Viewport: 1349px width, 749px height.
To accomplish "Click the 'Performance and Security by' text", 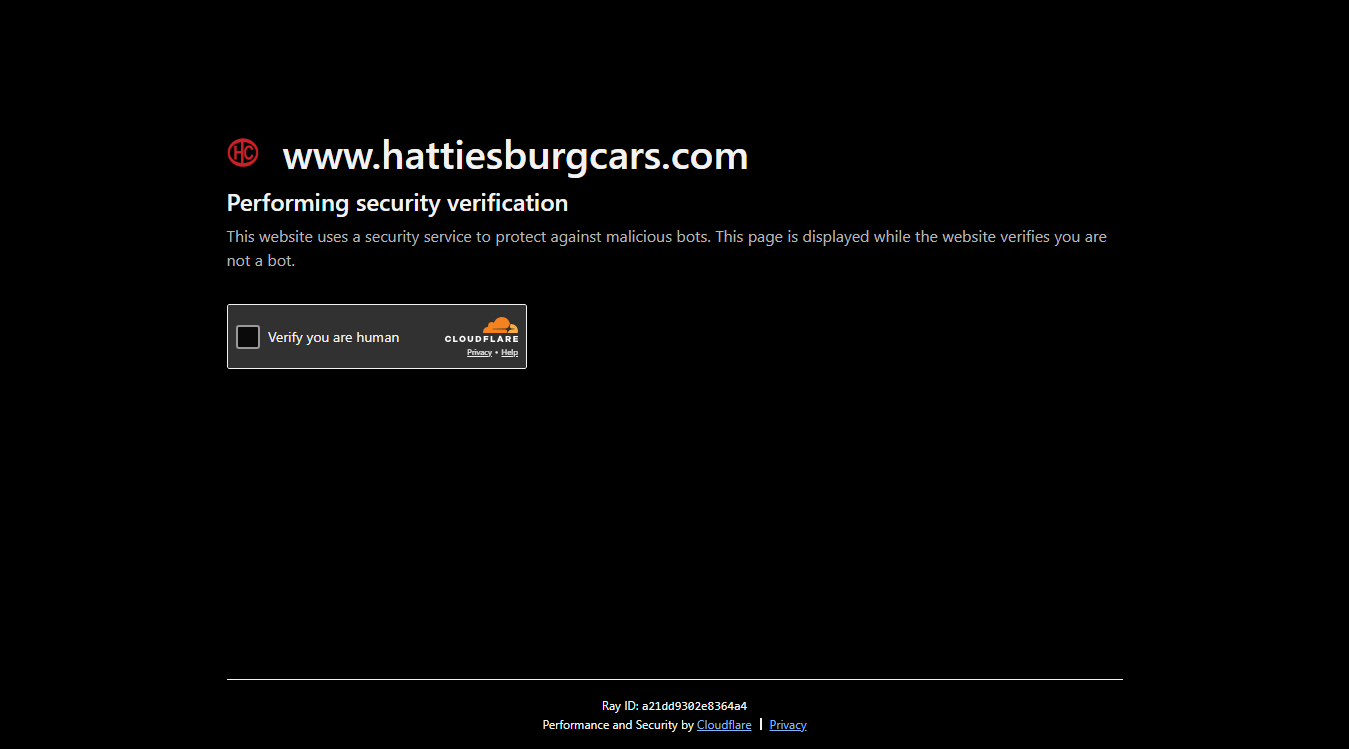I will point(618,725).
